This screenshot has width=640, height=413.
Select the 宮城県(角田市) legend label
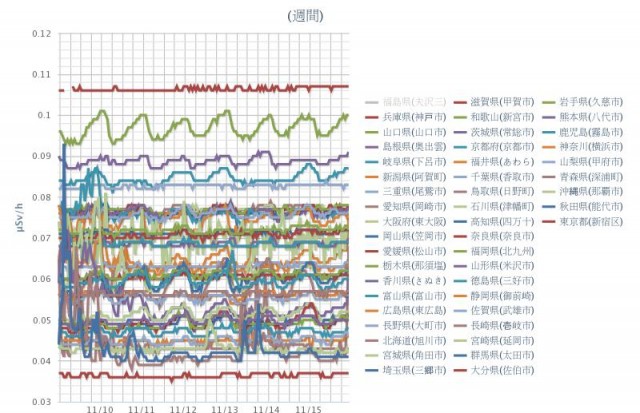tap(414, 355)
